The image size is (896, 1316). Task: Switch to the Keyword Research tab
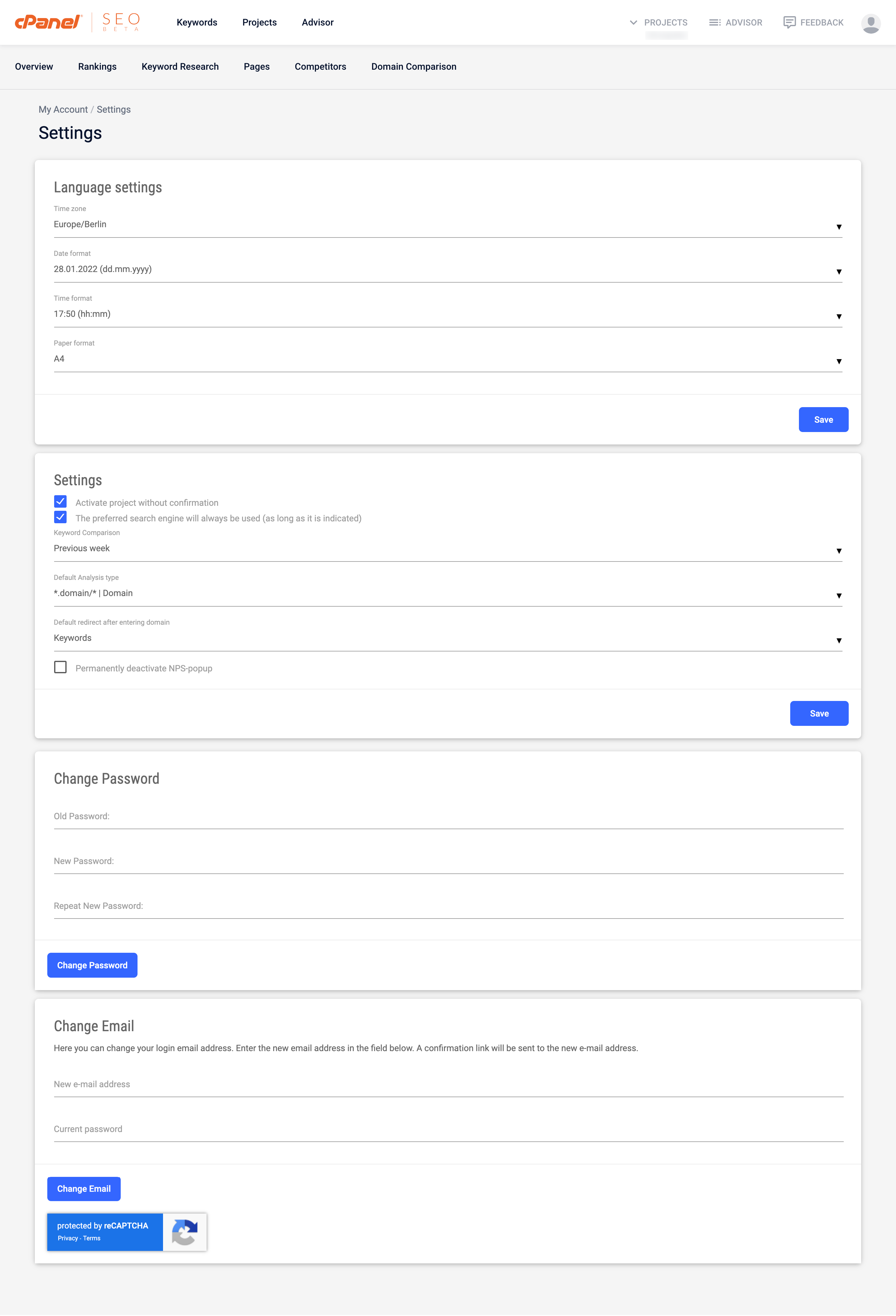tap(180, 67)
